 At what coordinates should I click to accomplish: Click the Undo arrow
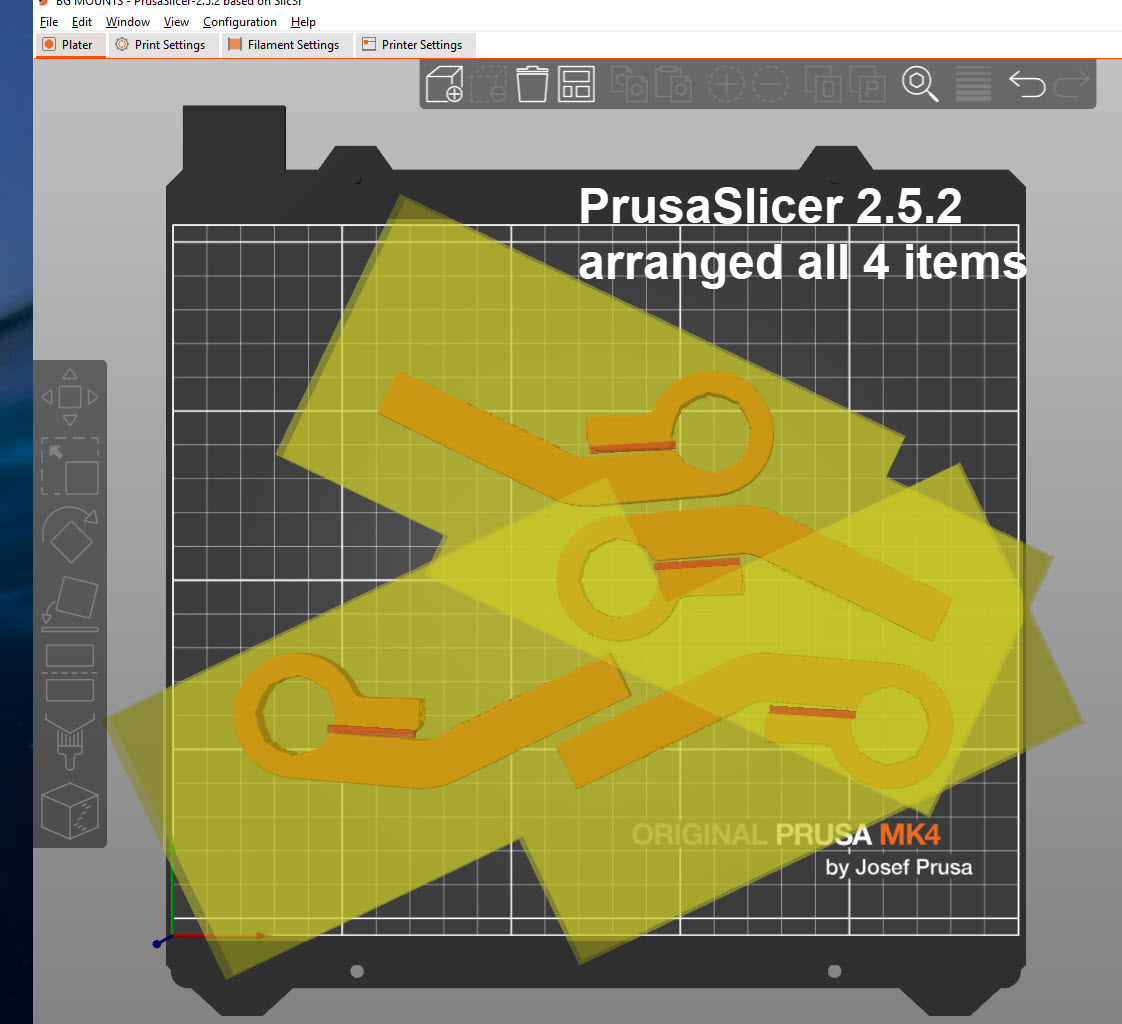[x=1026, y=84]
